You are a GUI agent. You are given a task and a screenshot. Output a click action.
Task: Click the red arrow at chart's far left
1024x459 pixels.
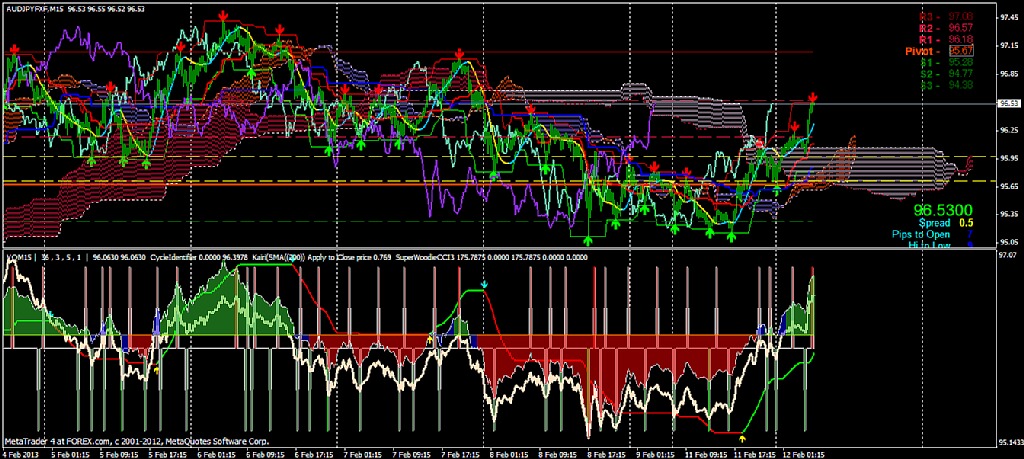pyautogui.click(x=15, y=47)
